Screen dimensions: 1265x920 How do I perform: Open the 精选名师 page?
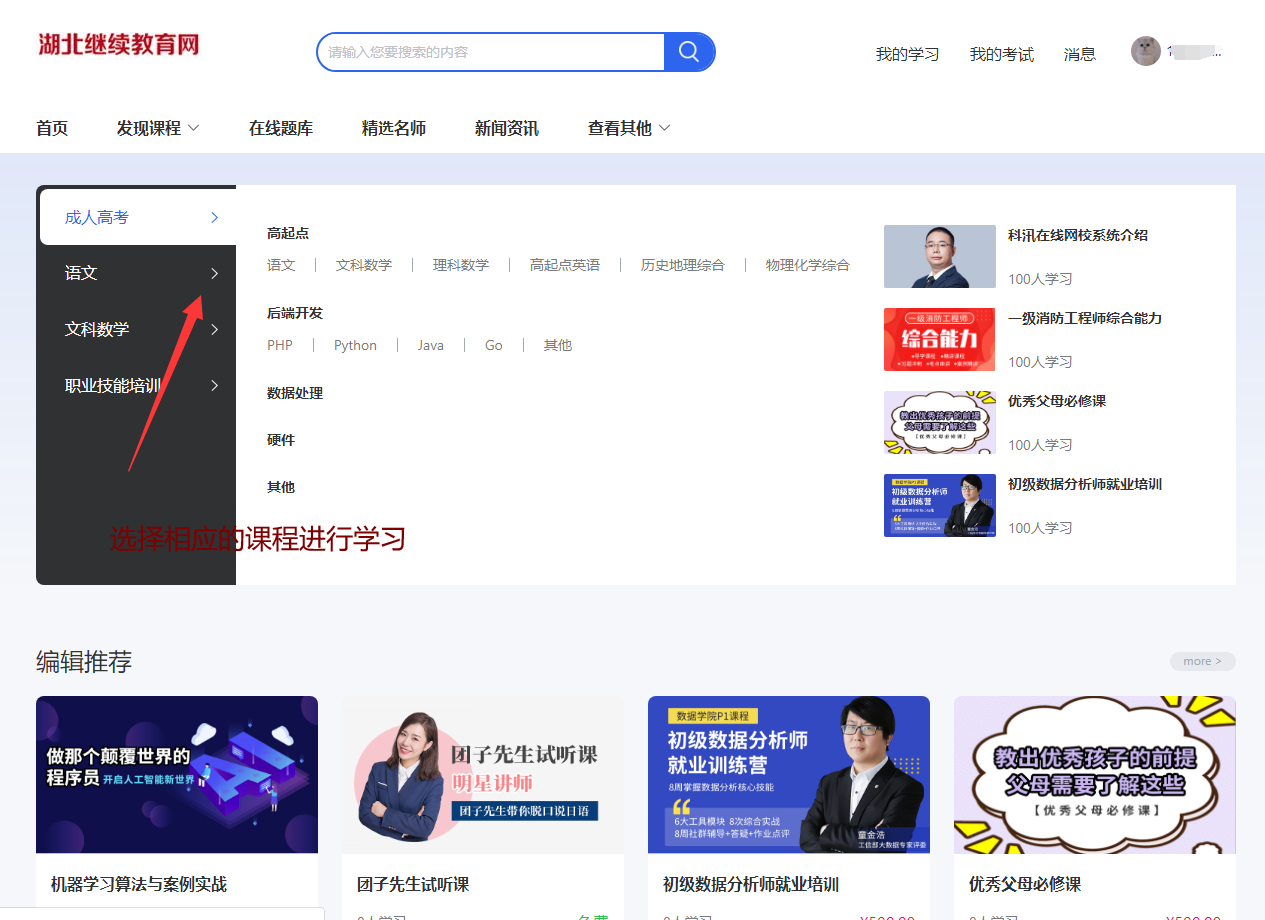click(394, 128)
